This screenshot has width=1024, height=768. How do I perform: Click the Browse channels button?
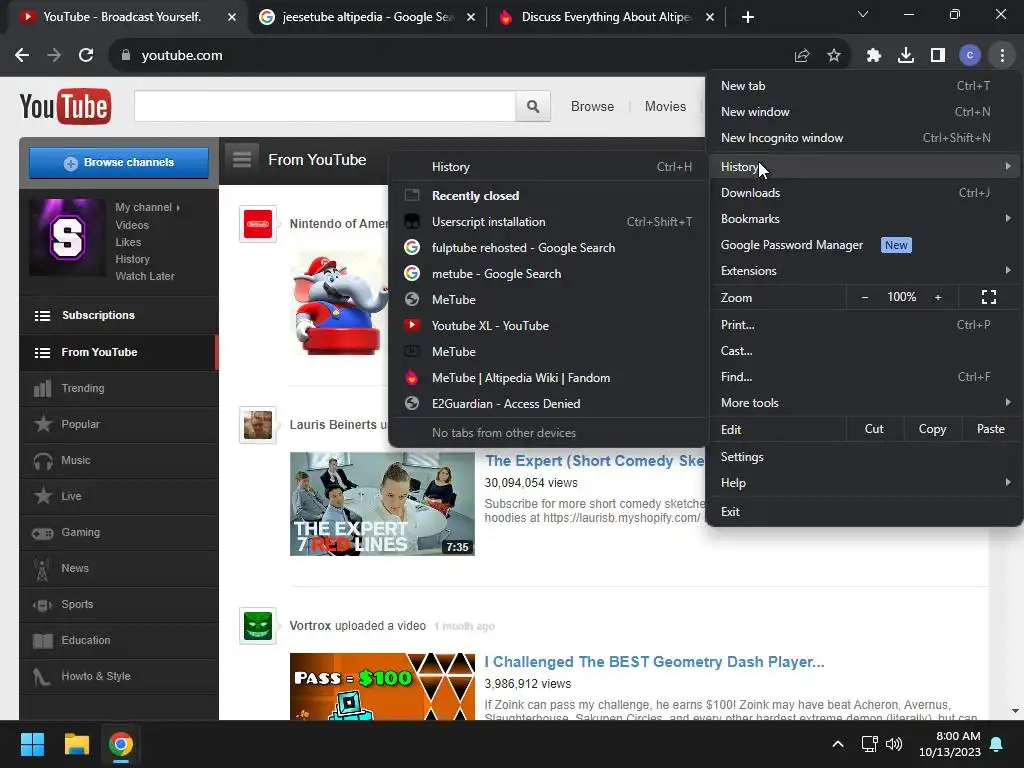(119, 163)
